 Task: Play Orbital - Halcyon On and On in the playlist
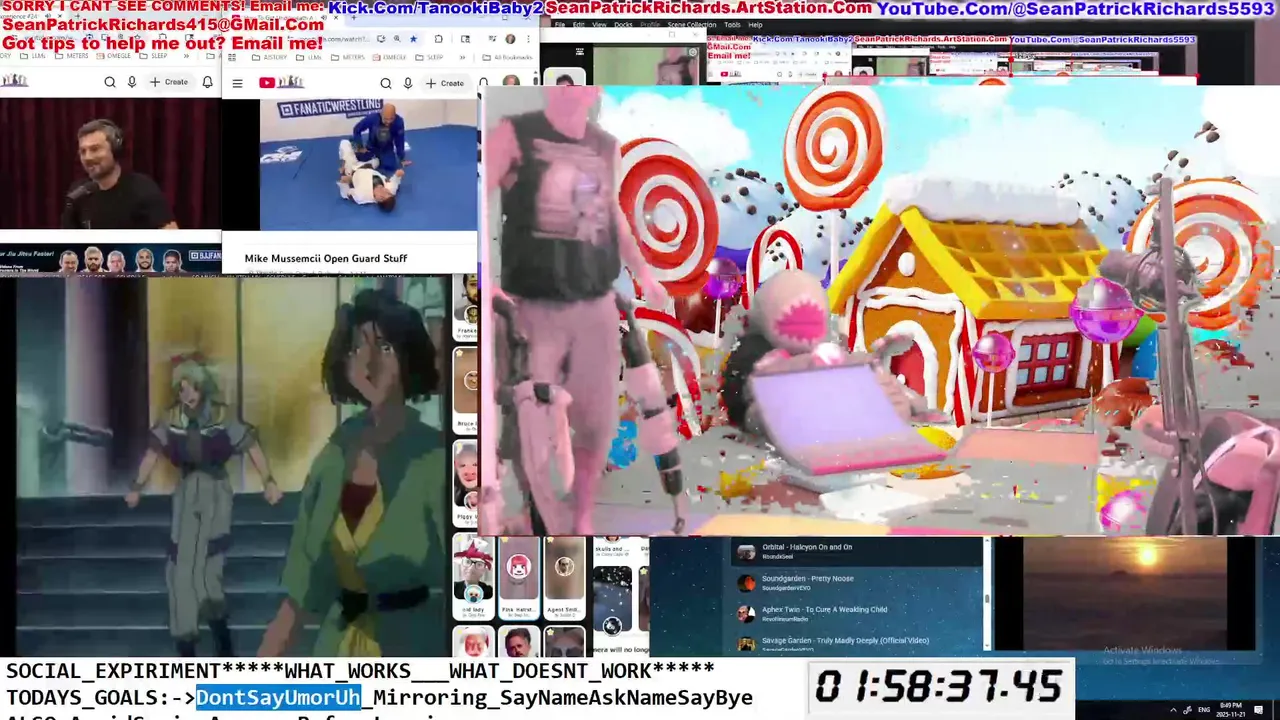pyautogui.click(x=859, y=551)
